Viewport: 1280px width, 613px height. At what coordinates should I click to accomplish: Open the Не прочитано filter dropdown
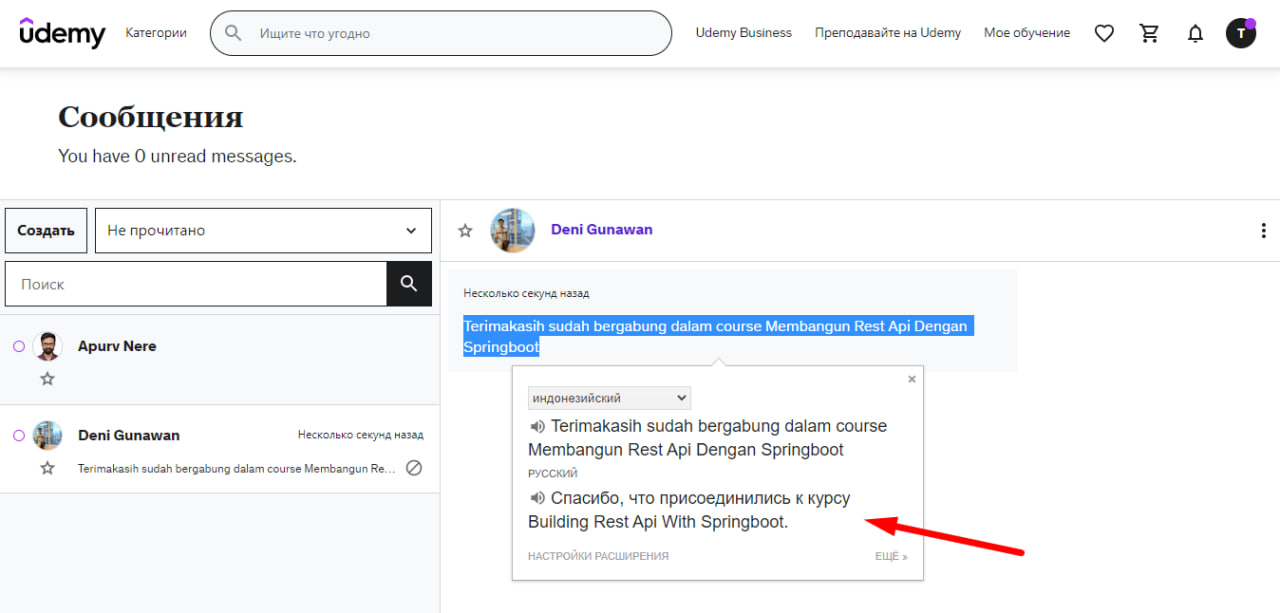tap(263, 230)
